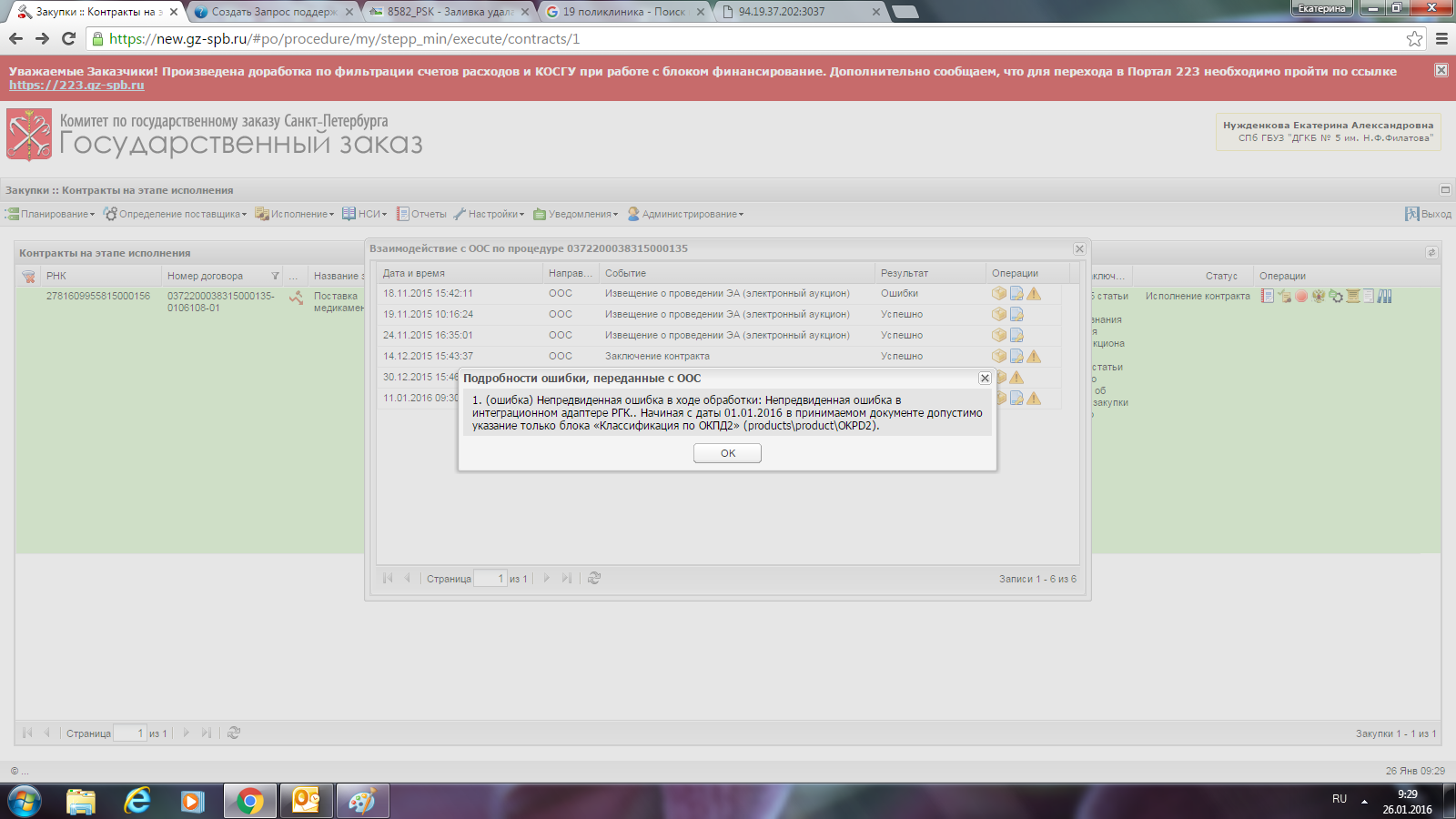View the document icon for the 19.11.2015 row
The height and width of the screenshot is (819, 1456).
coord(1016,314)
